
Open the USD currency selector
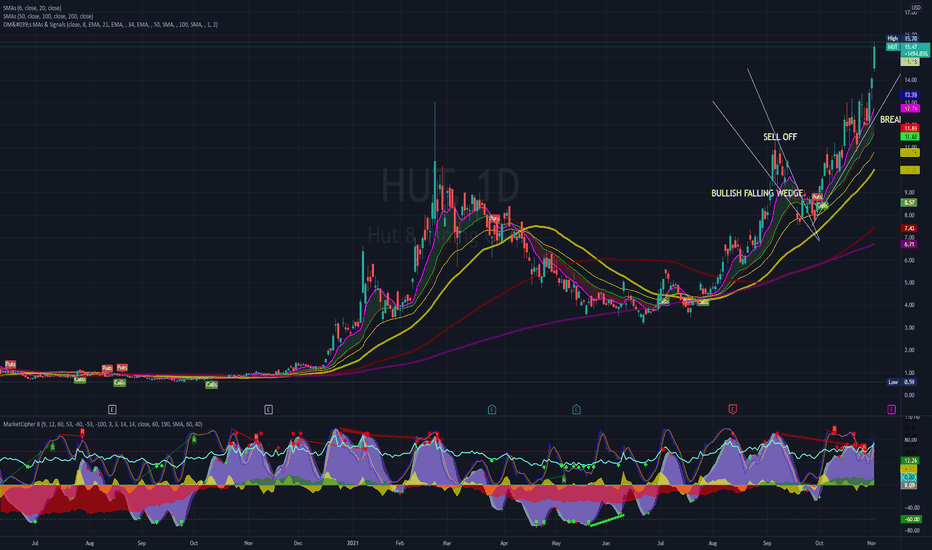click(x=916, y=7)
